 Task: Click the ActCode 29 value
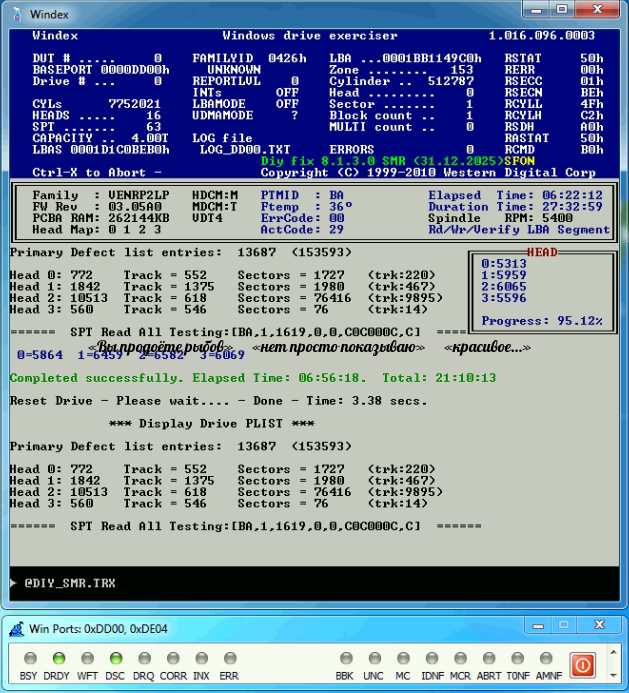pos(336,230)
